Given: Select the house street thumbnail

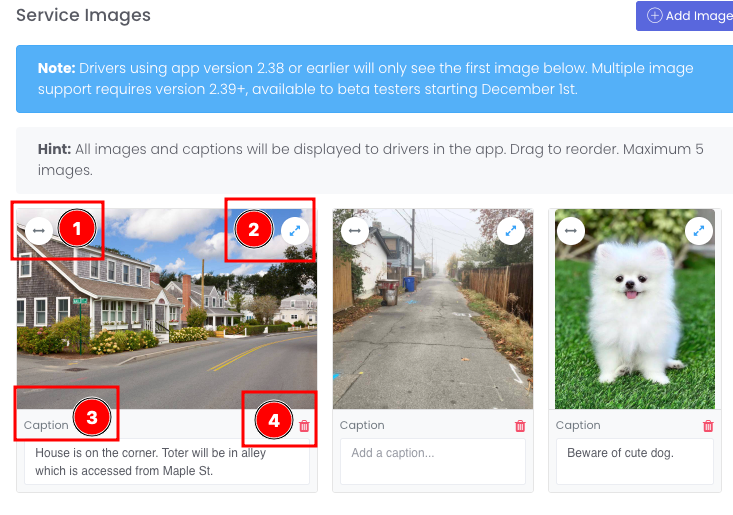Looking at the screenshot, I should [167, 309].
